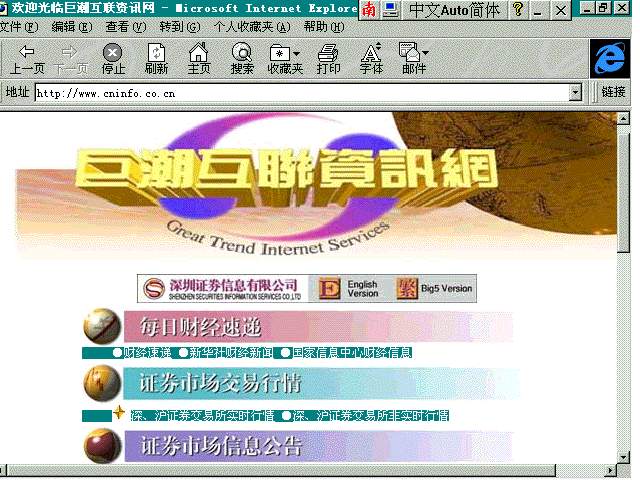Click the Internet Explorer logo icon

[x=609, y=59]
